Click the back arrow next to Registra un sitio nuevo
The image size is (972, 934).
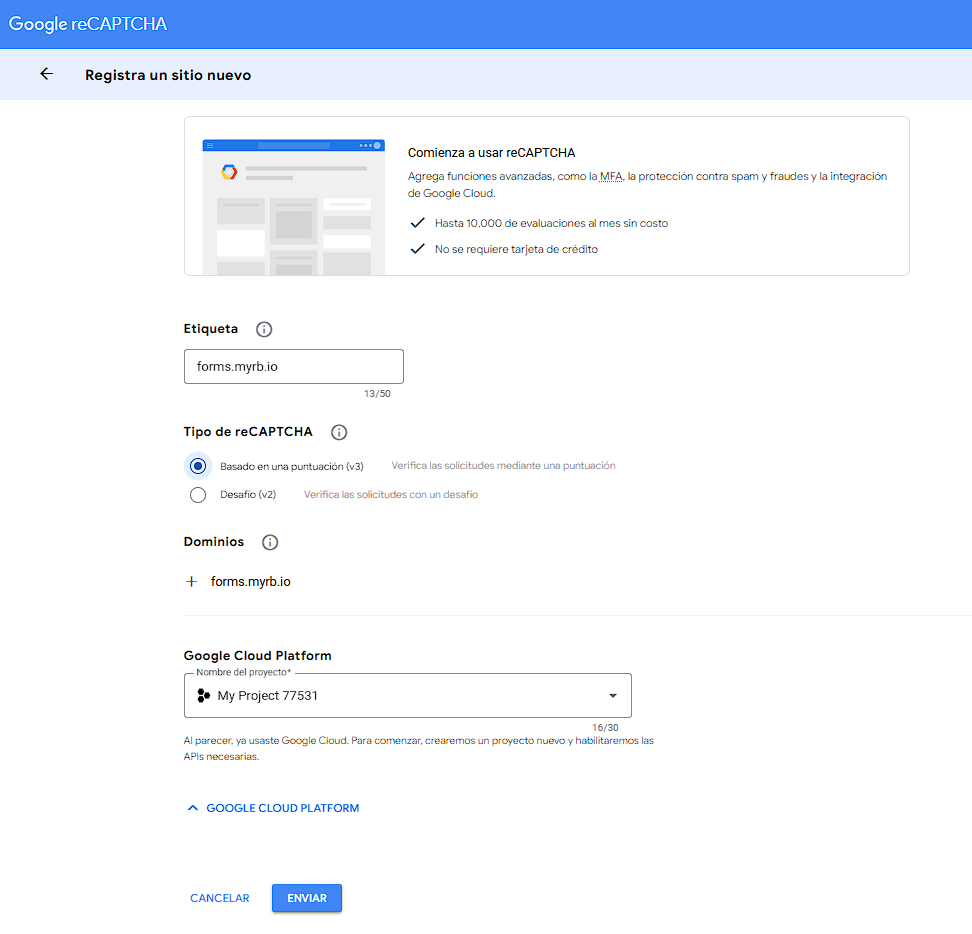46,74
